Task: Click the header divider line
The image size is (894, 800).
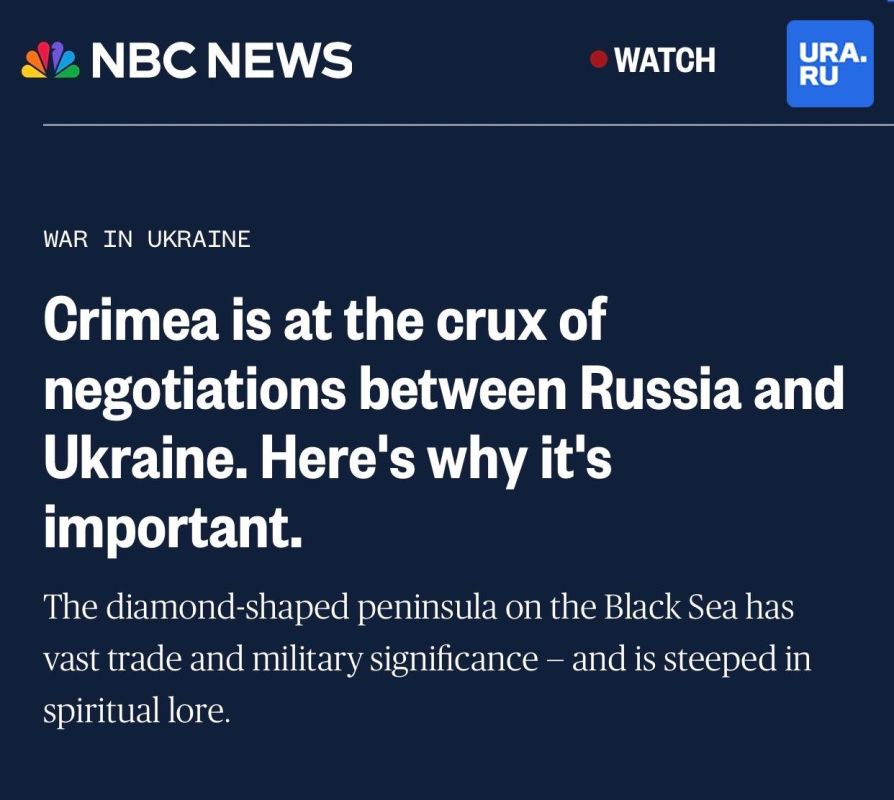Action: [447, 125]
